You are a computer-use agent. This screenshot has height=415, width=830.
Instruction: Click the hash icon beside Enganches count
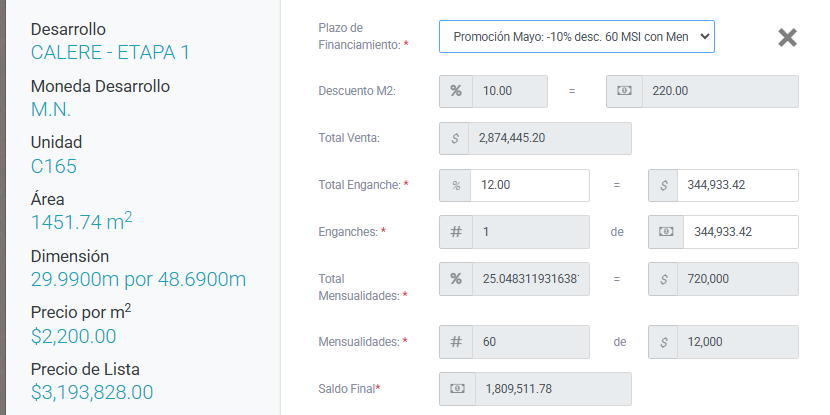pos(456,232)
